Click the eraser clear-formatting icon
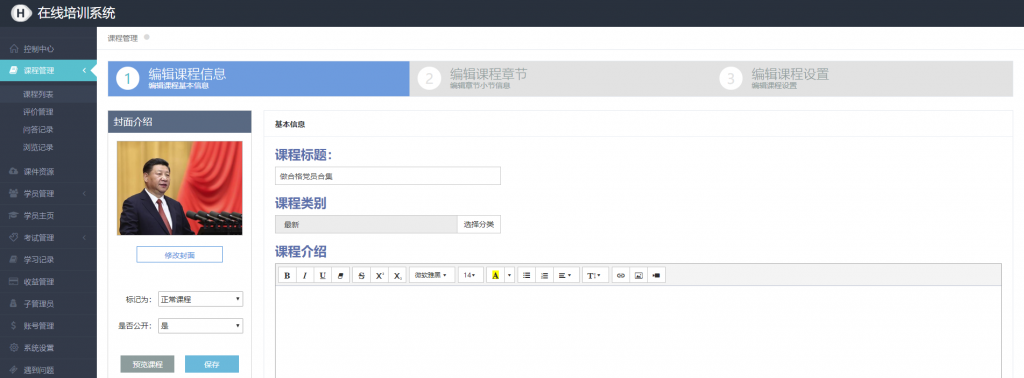The image size is (1024, 378). [x=340, y=276]
